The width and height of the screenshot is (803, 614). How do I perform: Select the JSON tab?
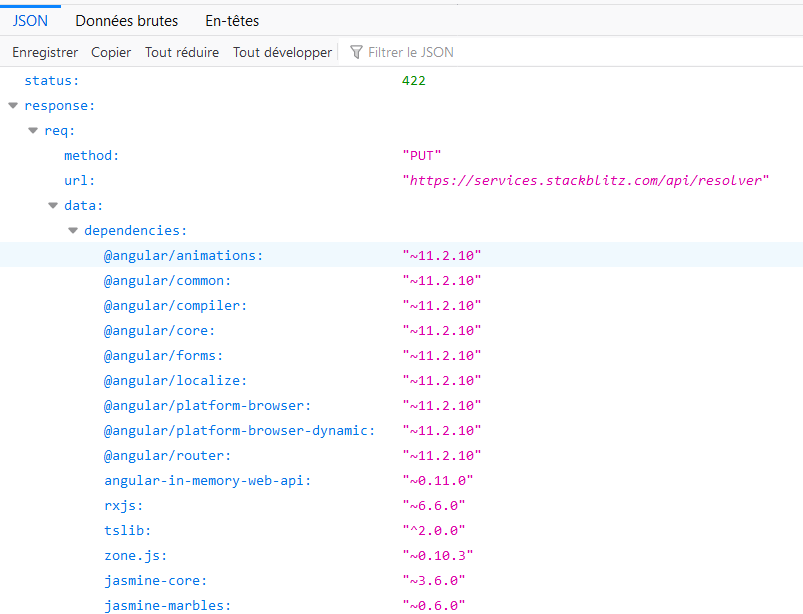[30, 20]
